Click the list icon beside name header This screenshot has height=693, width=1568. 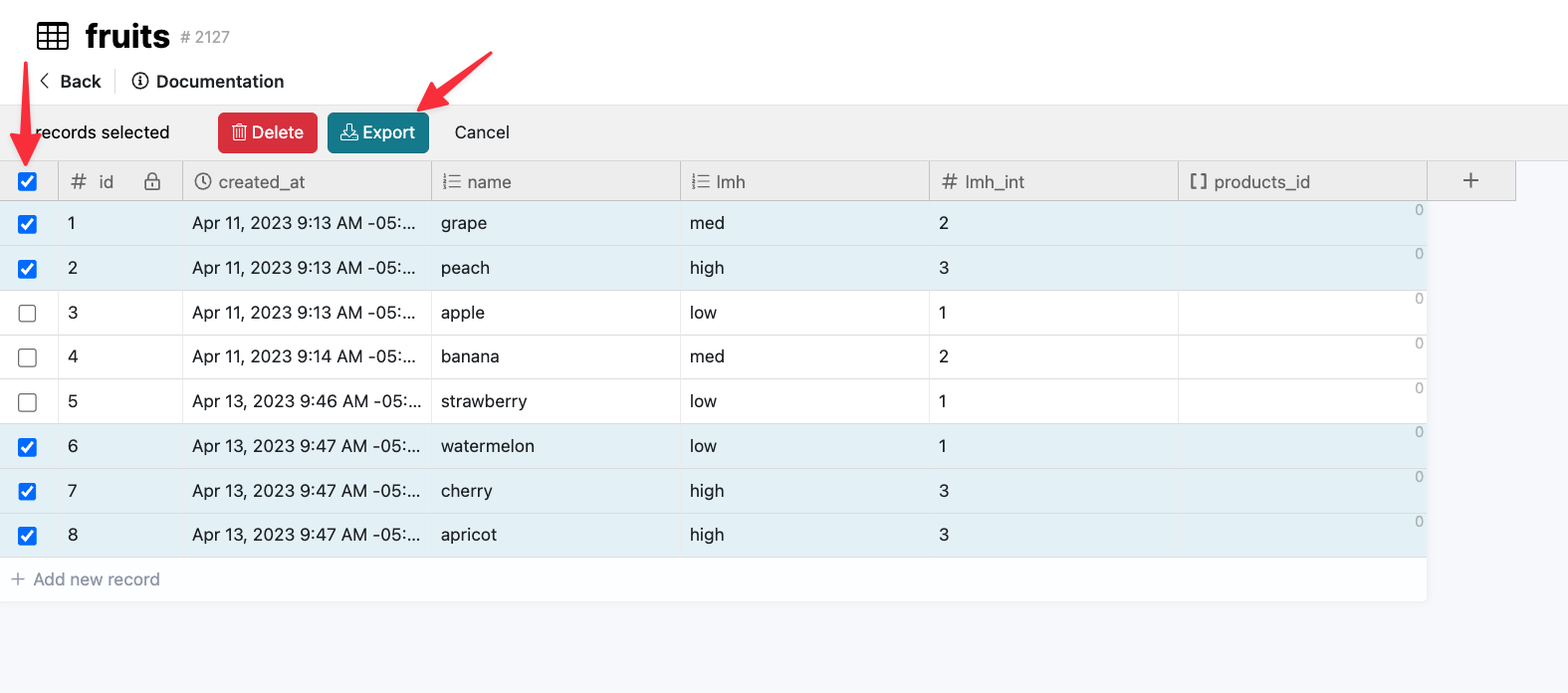pyautogui.click(x=452, y=181)
